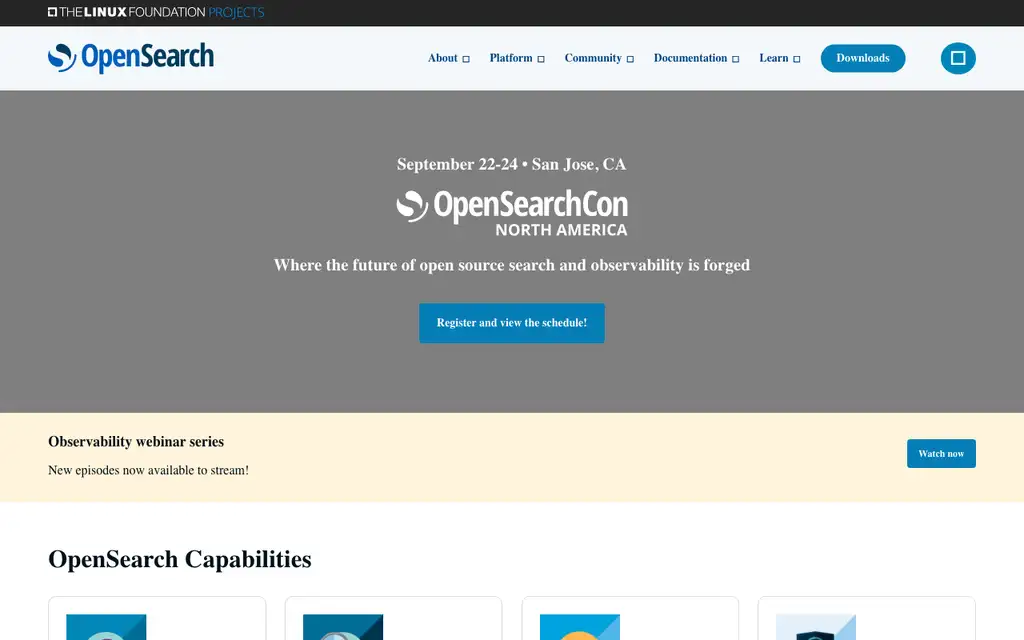Click the OpenSearch logo in the header
This screenshot has height=640, width=1024.
click(131, 58)
